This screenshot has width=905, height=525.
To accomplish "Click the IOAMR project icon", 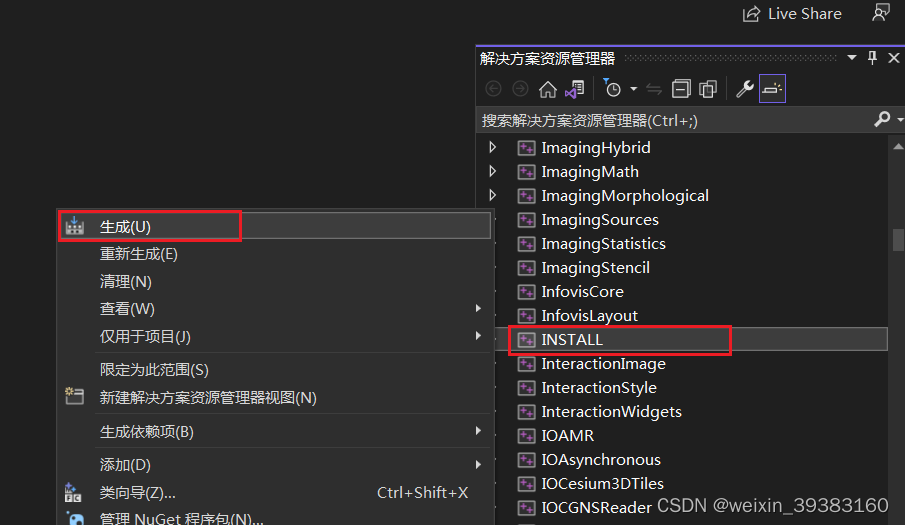I will coord(526,436).
